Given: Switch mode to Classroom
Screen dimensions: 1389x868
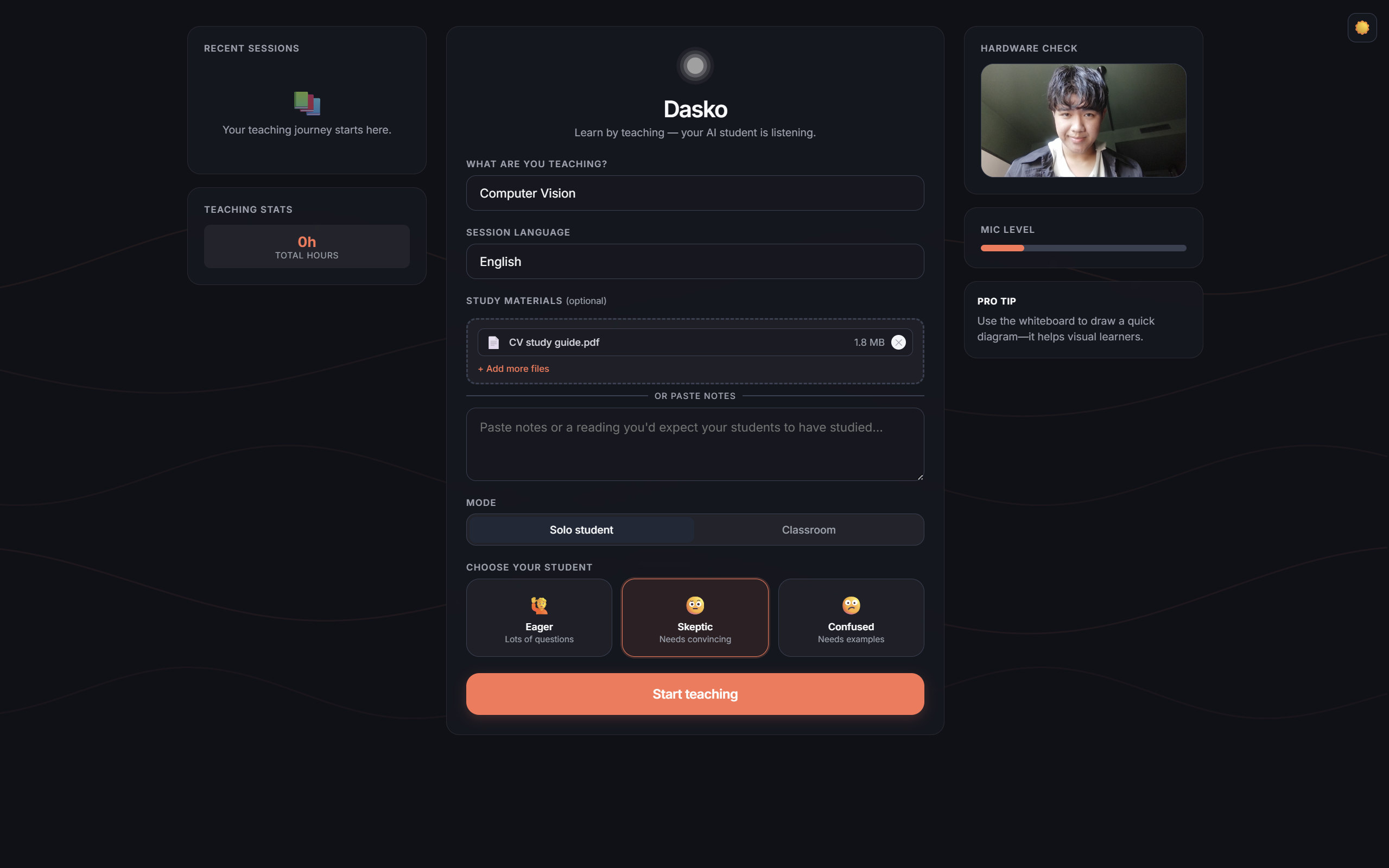Looking at the screenshot, I should tap(808, 530).
